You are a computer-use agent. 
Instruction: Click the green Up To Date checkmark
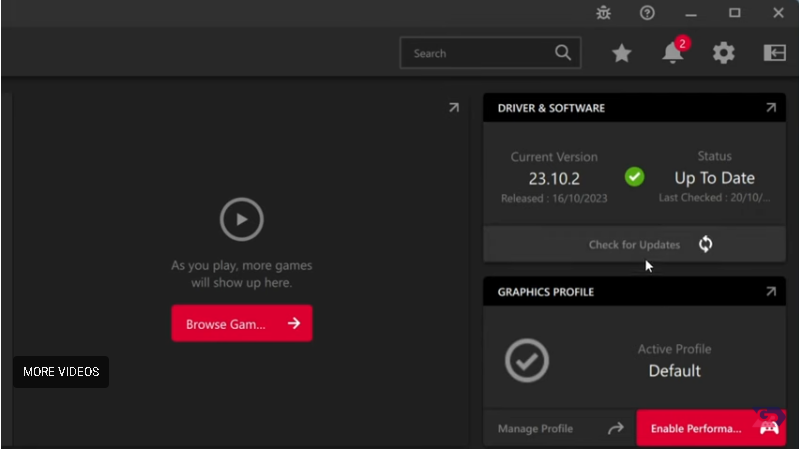634,177
